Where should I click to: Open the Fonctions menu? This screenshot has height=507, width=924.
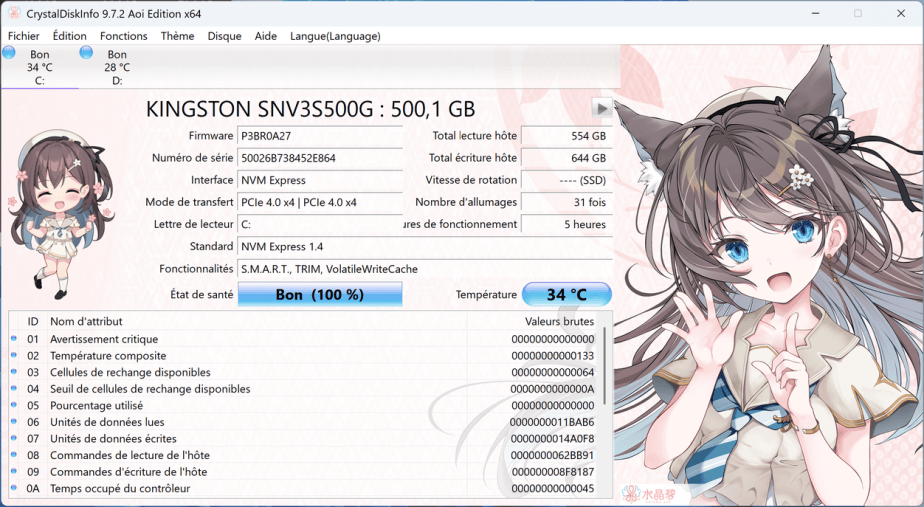(x=124, y=36)
